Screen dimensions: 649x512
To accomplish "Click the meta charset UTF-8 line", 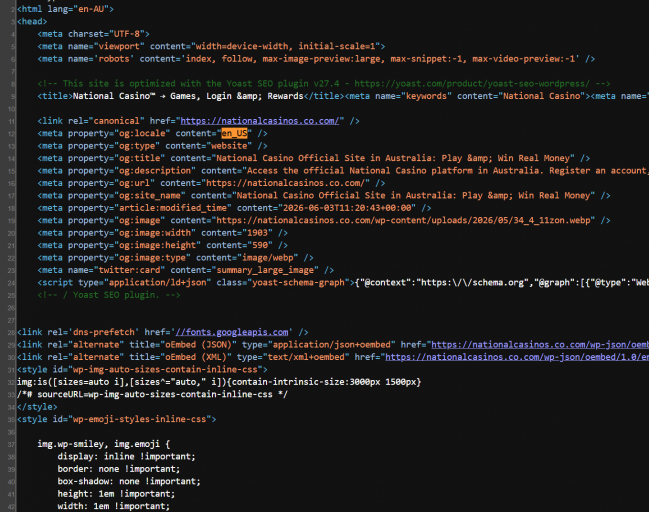I will coord(94,34).
